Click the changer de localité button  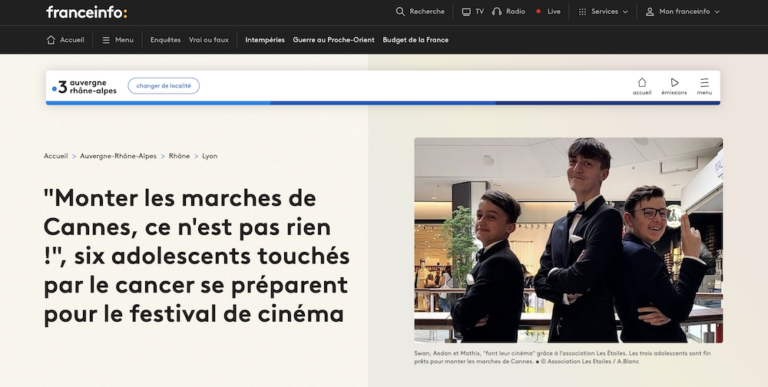point(164,86)
